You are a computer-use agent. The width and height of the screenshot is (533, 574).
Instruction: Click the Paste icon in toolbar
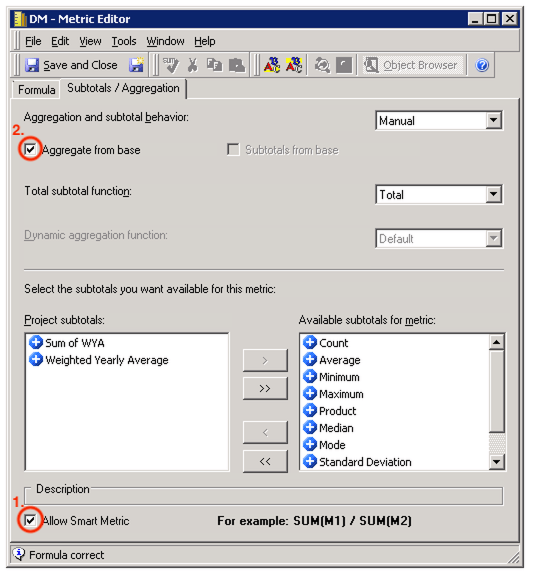[x=236, y=65]
